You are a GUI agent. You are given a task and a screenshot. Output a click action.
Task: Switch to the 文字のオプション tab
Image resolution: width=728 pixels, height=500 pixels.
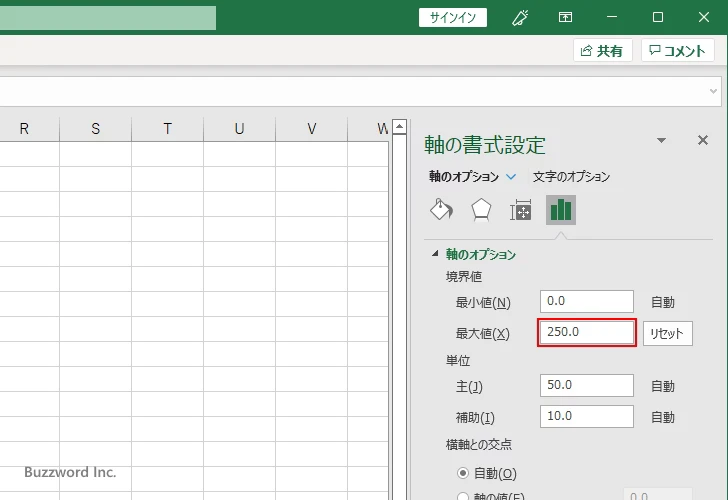pos(571,177)
